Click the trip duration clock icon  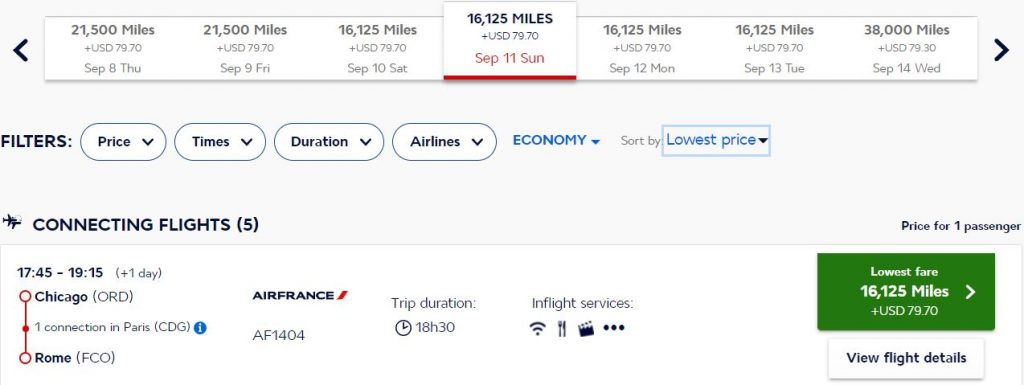pos(403,328)
